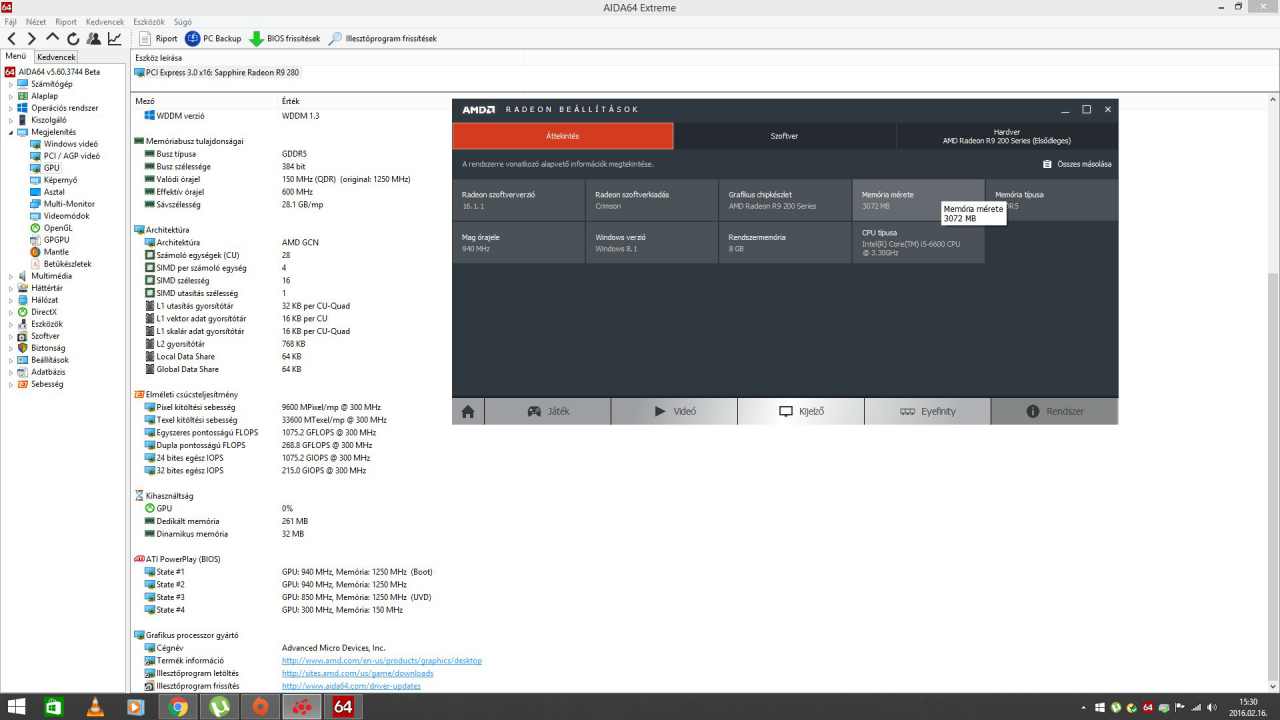Open the aida64.com driver-updates link
1280x720 pixels.
click(x=351, y=686)
